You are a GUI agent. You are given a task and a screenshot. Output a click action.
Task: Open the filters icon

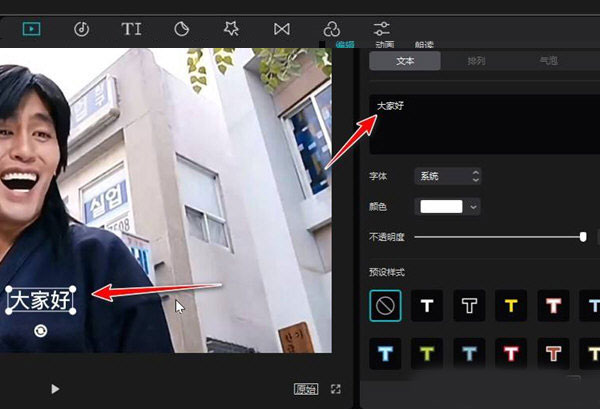332,29
